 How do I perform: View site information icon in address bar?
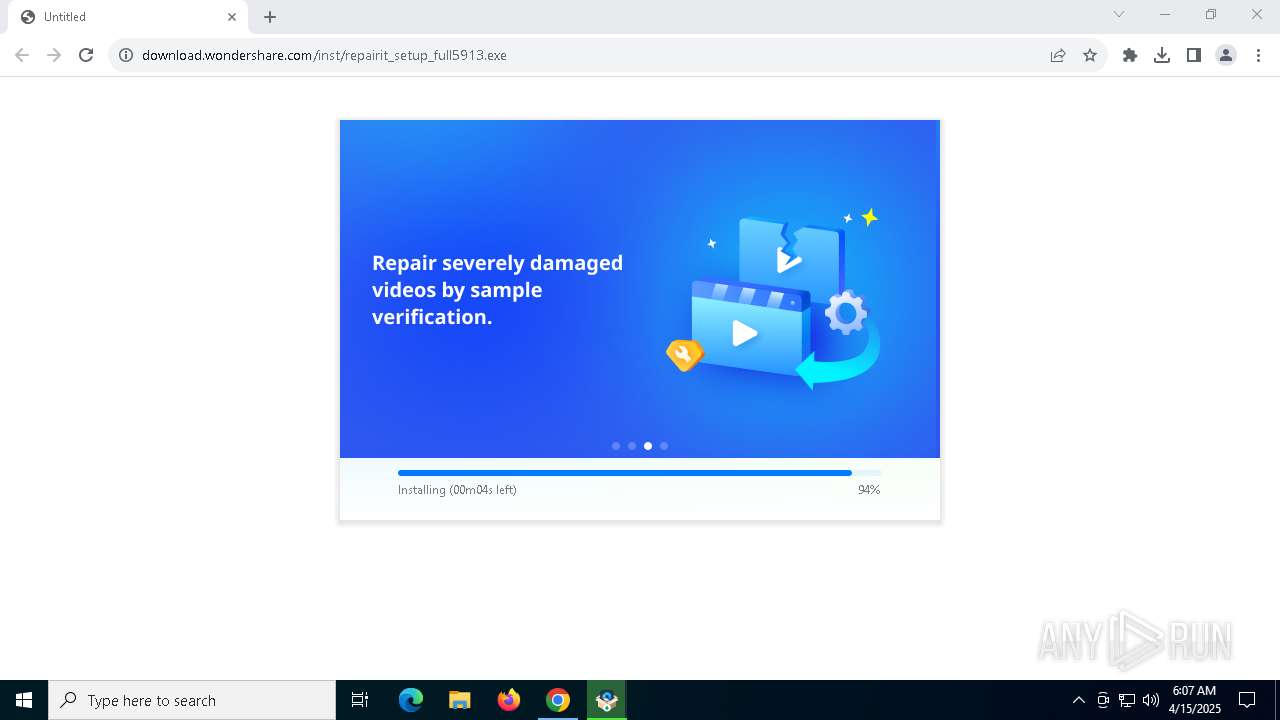click(x=126, y=55)
